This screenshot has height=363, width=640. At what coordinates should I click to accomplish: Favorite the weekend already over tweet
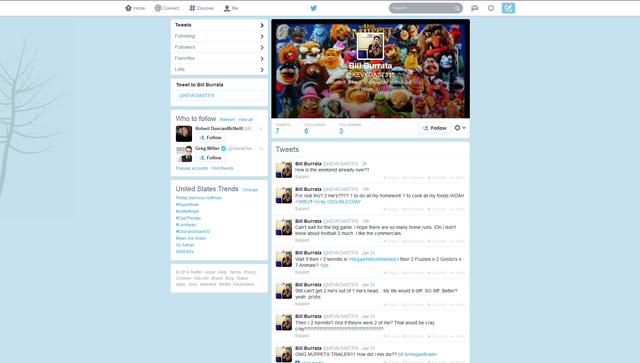(x=437, y=178)
